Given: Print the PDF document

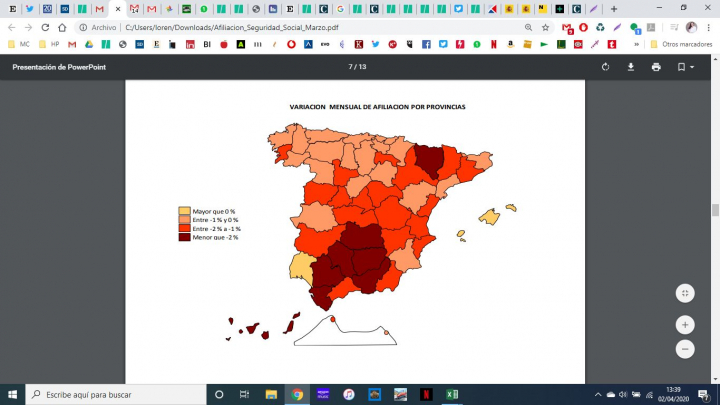Looking at the screenshot, I should pyautogui.click(x=656, y=67).
